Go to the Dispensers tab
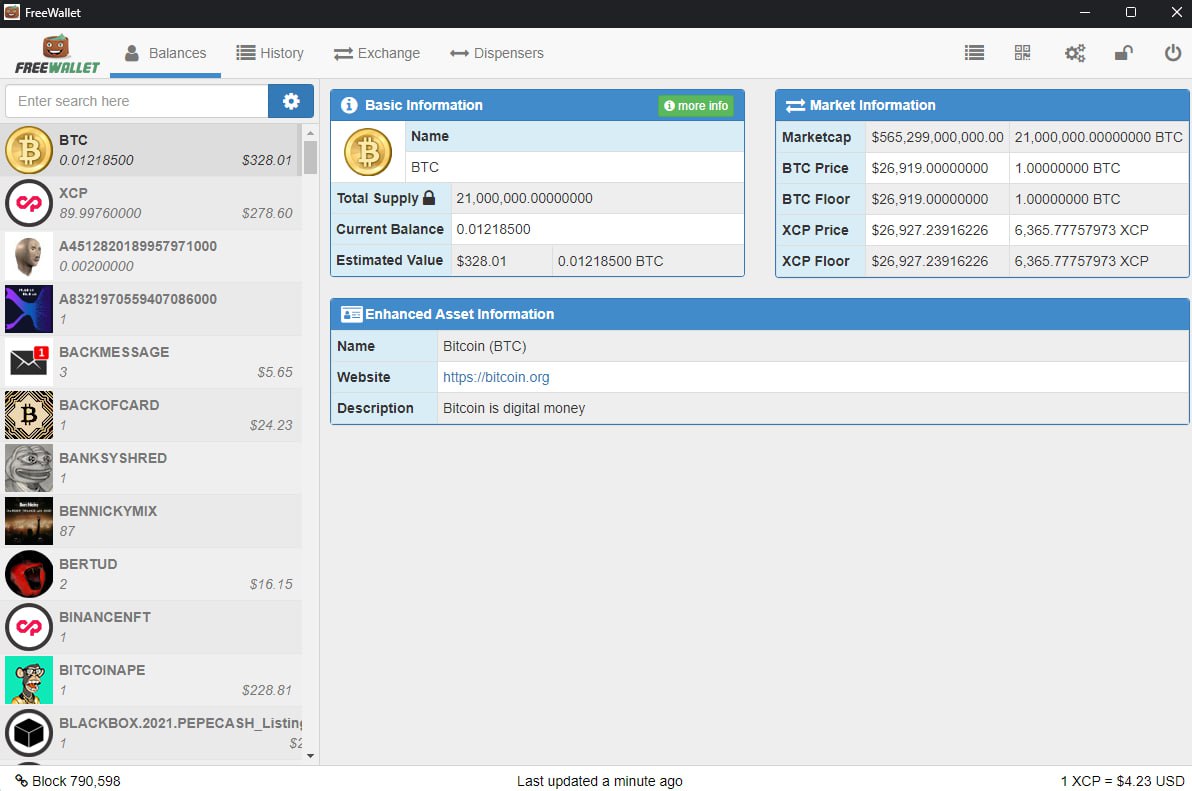This screenshot has height=791, width=1192. [496, 53]
